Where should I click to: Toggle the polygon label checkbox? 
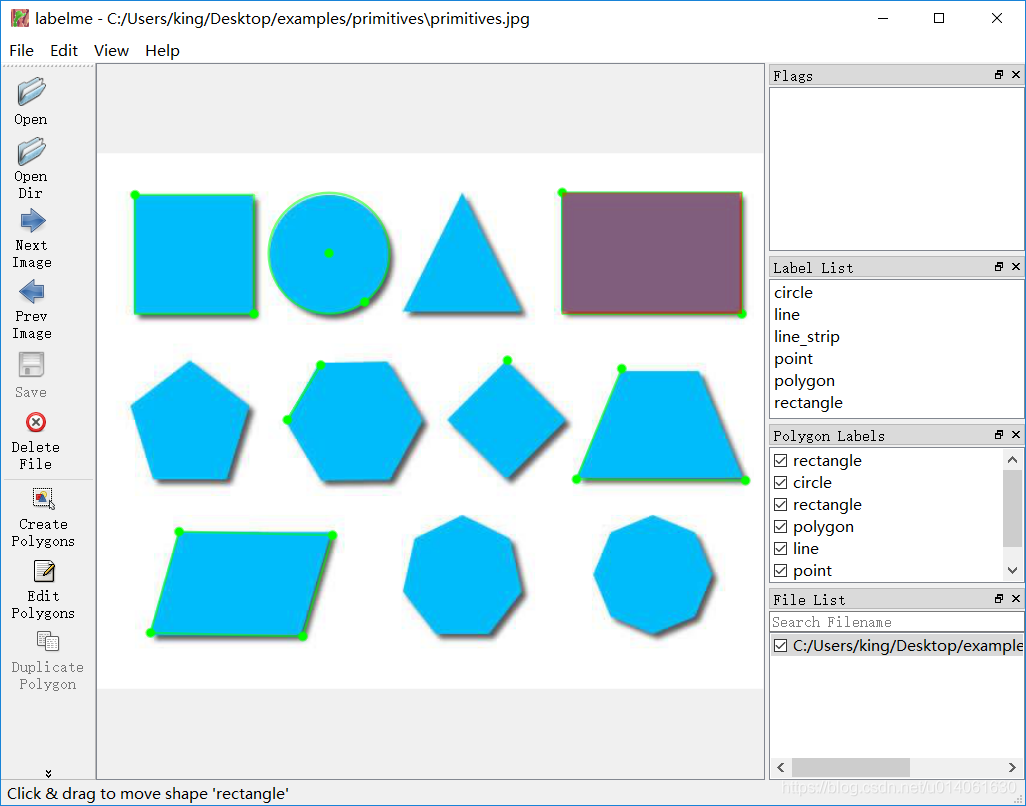pos(780,527)
